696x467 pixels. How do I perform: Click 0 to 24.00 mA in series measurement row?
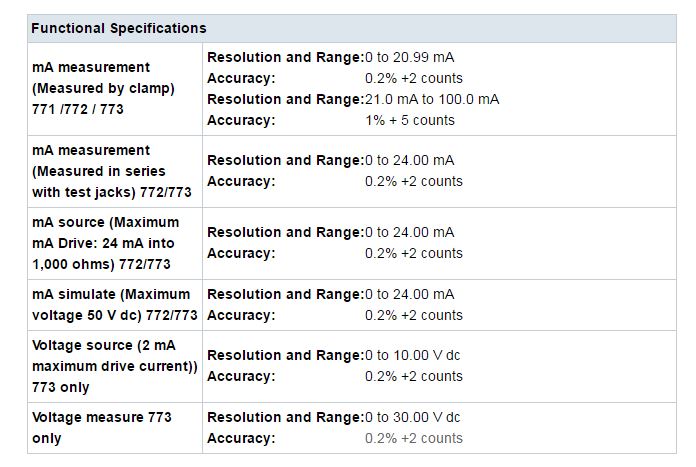point(409,160)
